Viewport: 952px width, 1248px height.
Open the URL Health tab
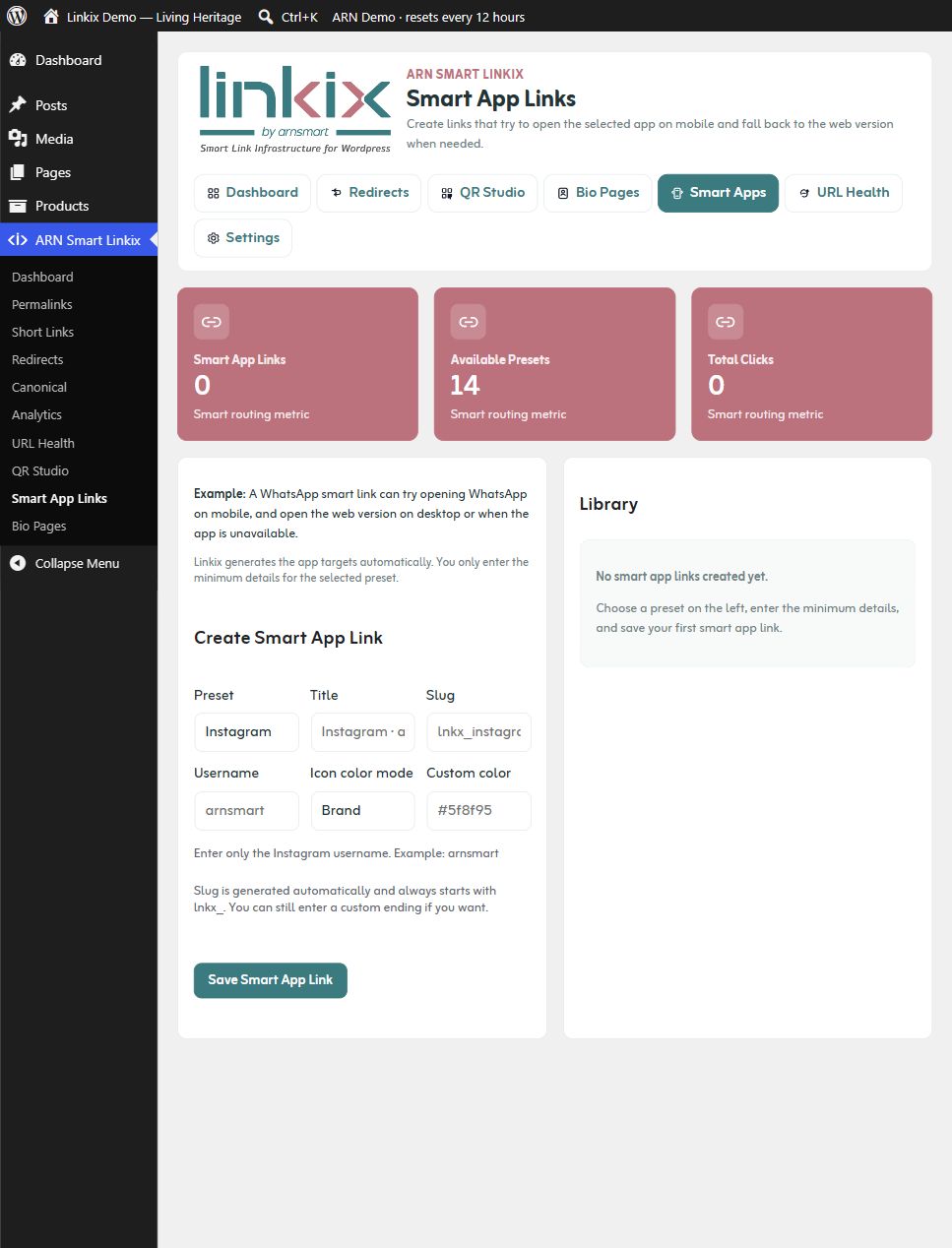(844, 193)
